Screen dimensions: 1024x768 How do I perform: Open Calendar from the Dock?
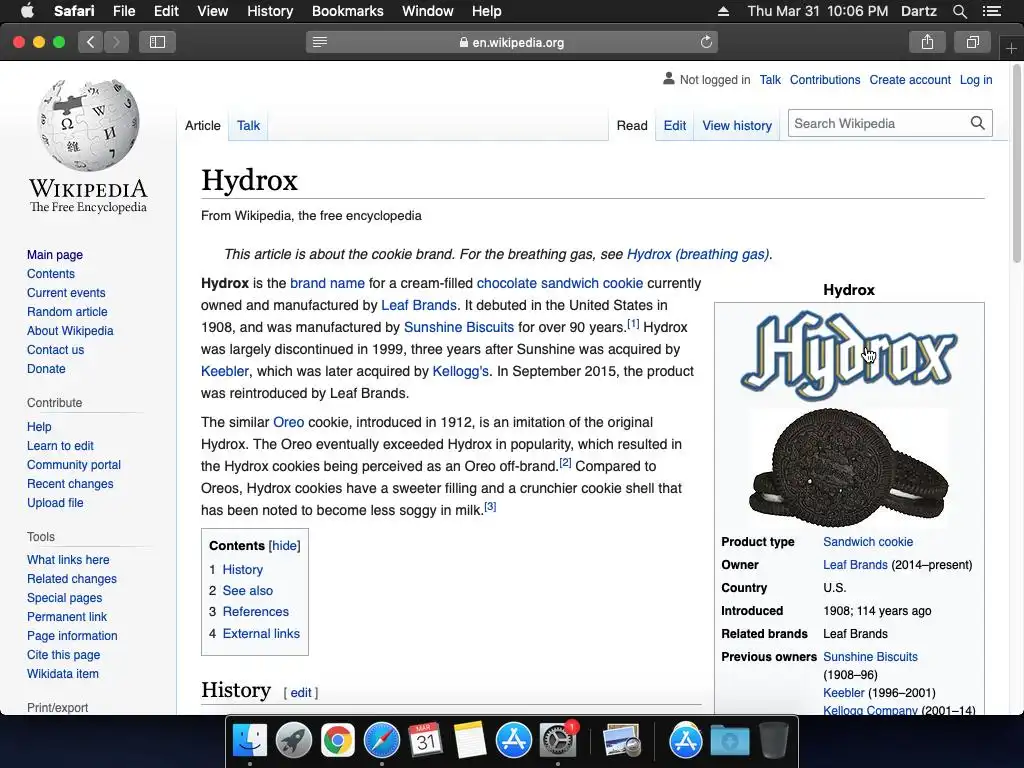click(425, 741)
